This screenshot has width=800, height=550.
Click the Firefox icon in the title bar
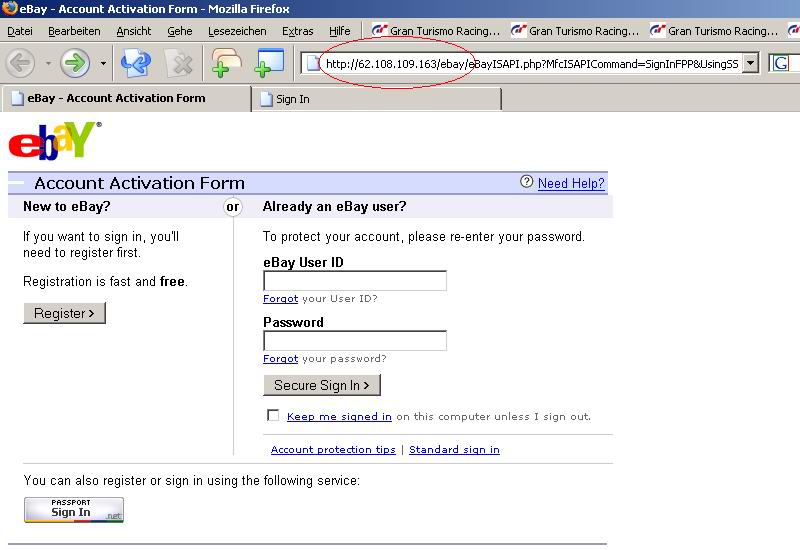point(9,8)
